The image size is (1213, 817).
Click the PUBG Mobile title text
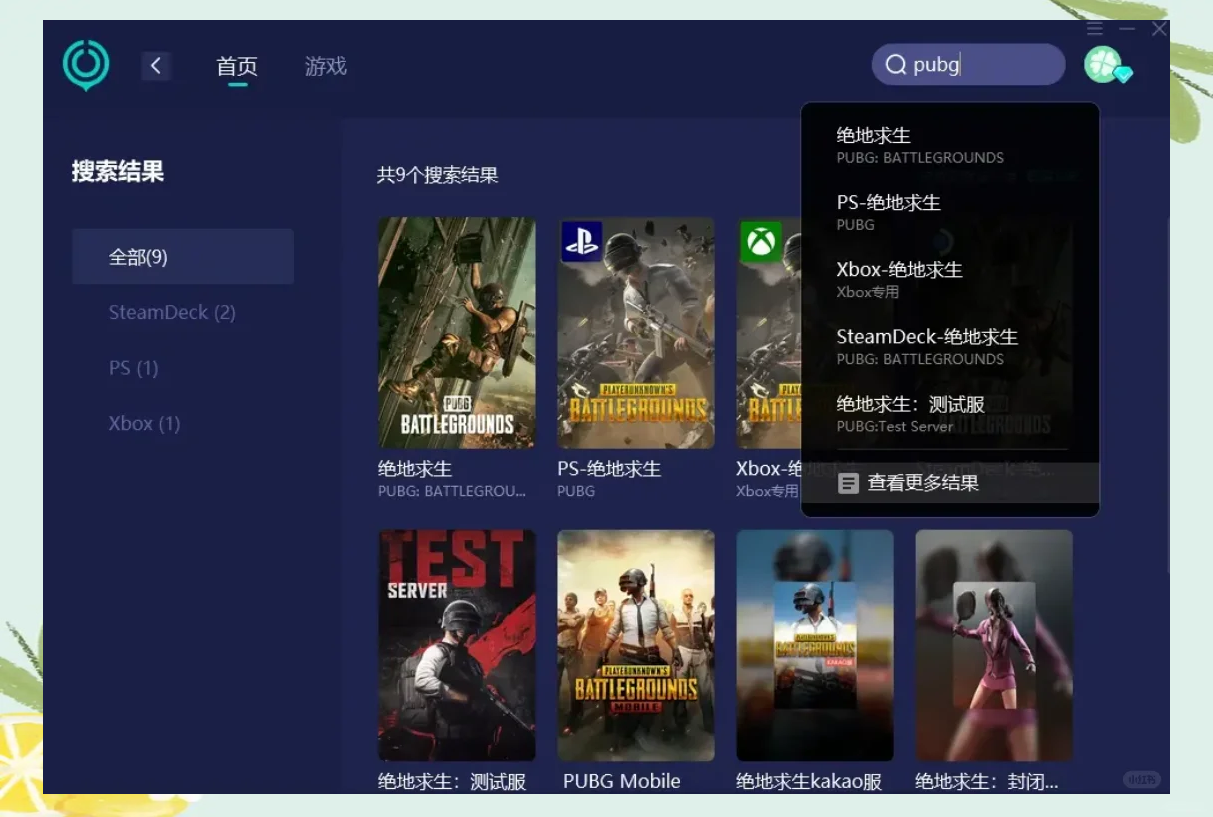pyautogui.click(x=621, y=782)
